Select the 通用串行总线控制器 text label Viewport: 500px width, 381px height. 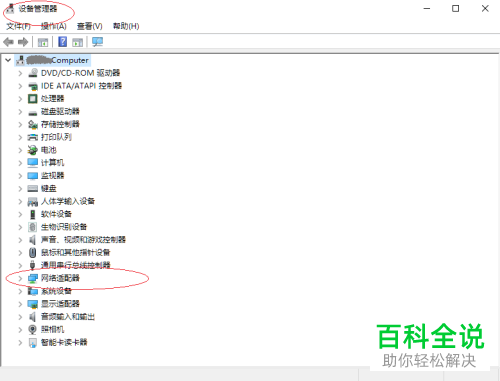(x=75, y=265)
